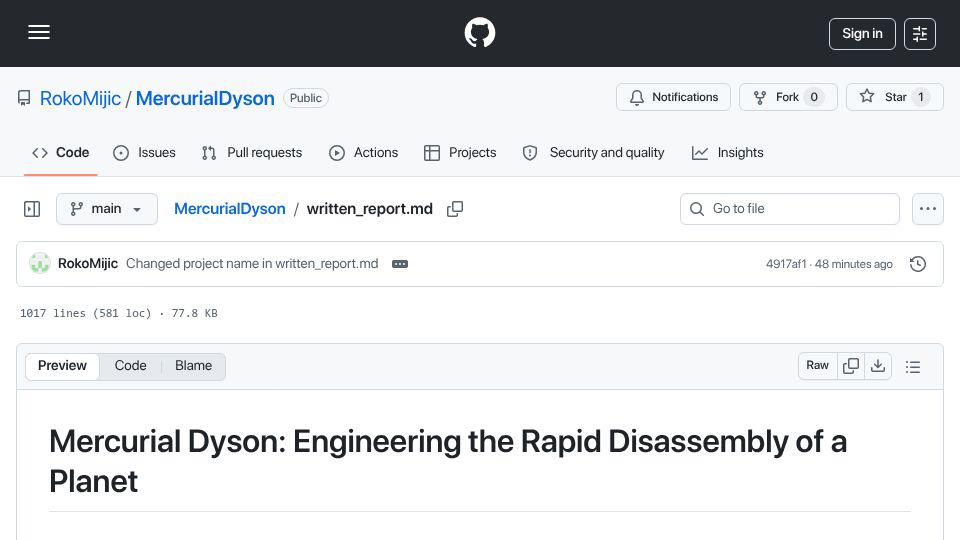Download raw file icon

pos(878,366)
